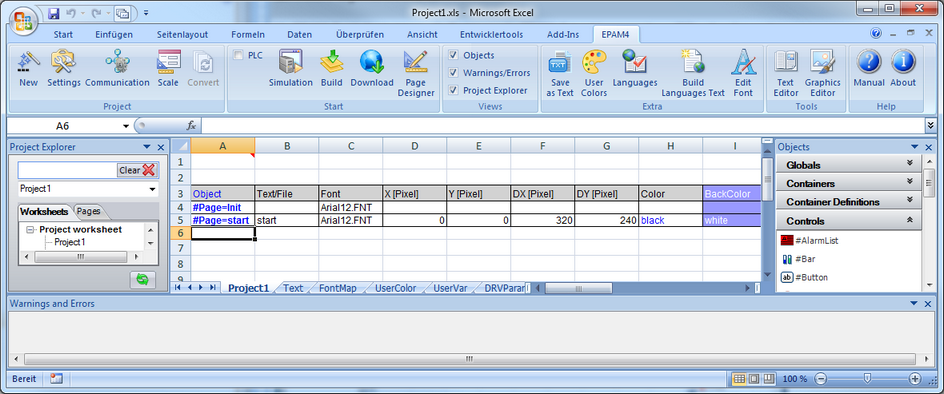Open User Colors palette
Image resolution: width=944 pixels, height=394 pixels.
tap(594, 62)
